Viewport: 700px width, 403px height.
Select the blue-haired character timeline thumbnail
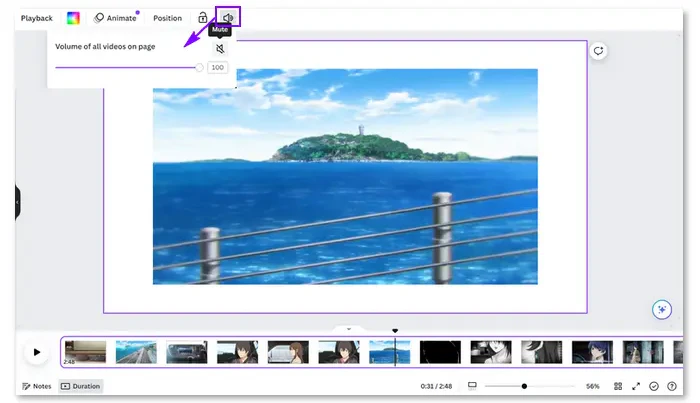(592, 352)
